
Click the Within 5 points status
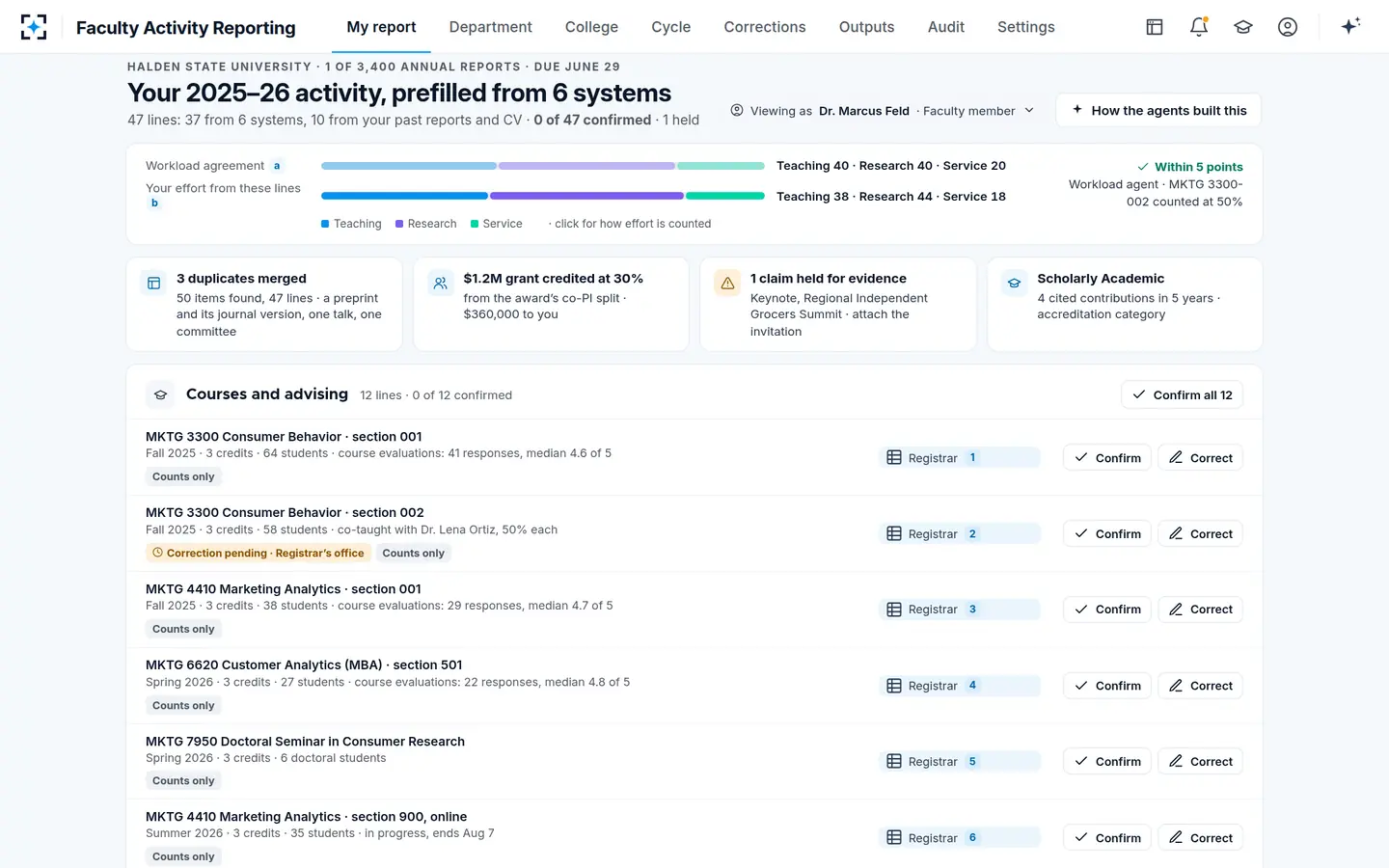pyautogui.click(x=1189, y=167)
